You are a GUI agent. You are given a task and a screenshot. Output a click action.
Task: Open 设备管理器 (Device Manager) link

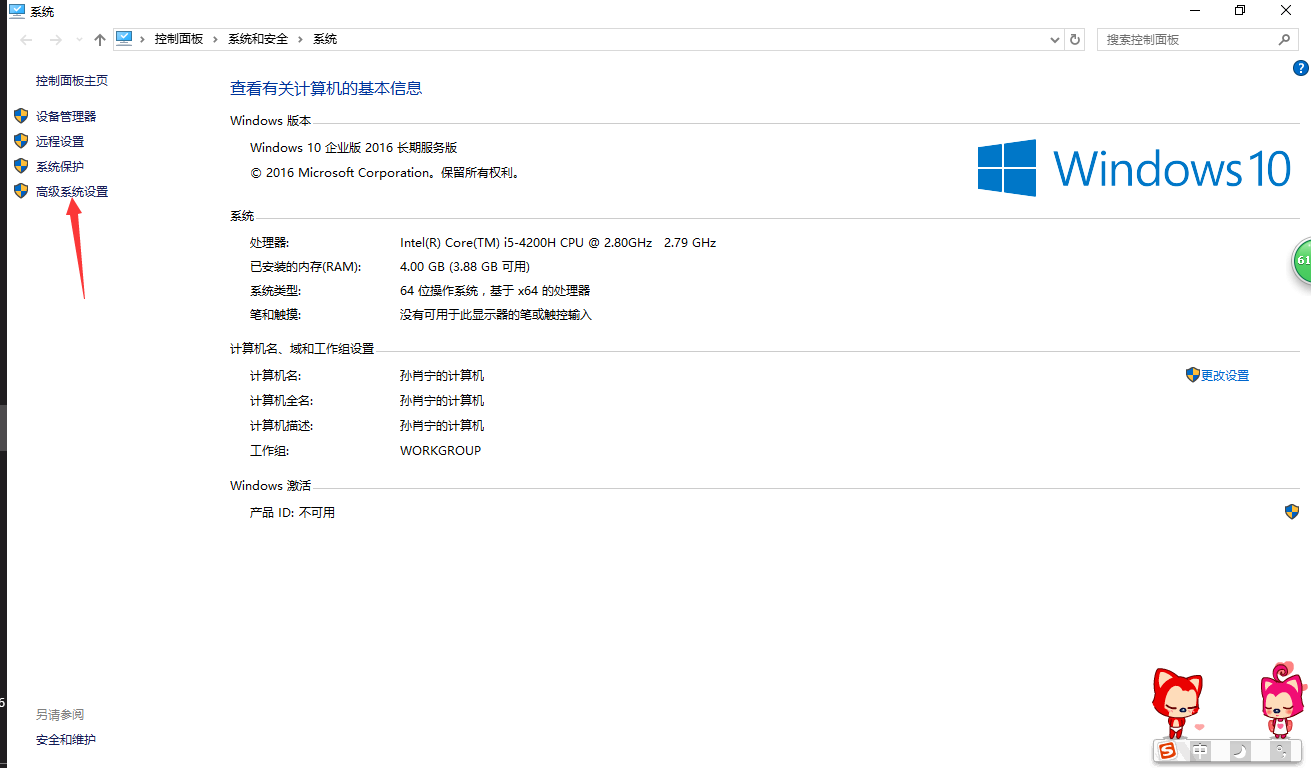point(66,117)
